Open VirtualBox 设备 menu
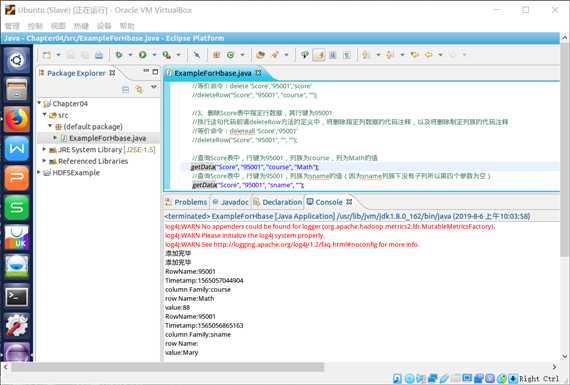 tap(104, 26)
